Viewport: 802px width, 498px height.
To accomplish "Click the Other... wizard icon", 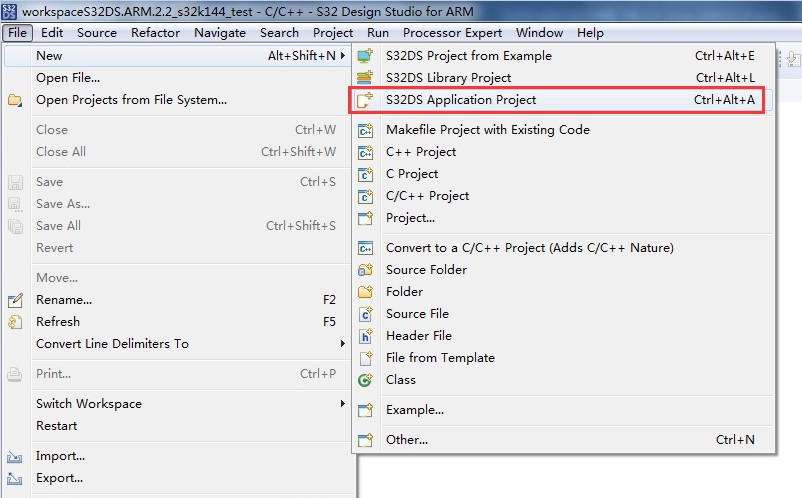I will click(x=365, y=440).
